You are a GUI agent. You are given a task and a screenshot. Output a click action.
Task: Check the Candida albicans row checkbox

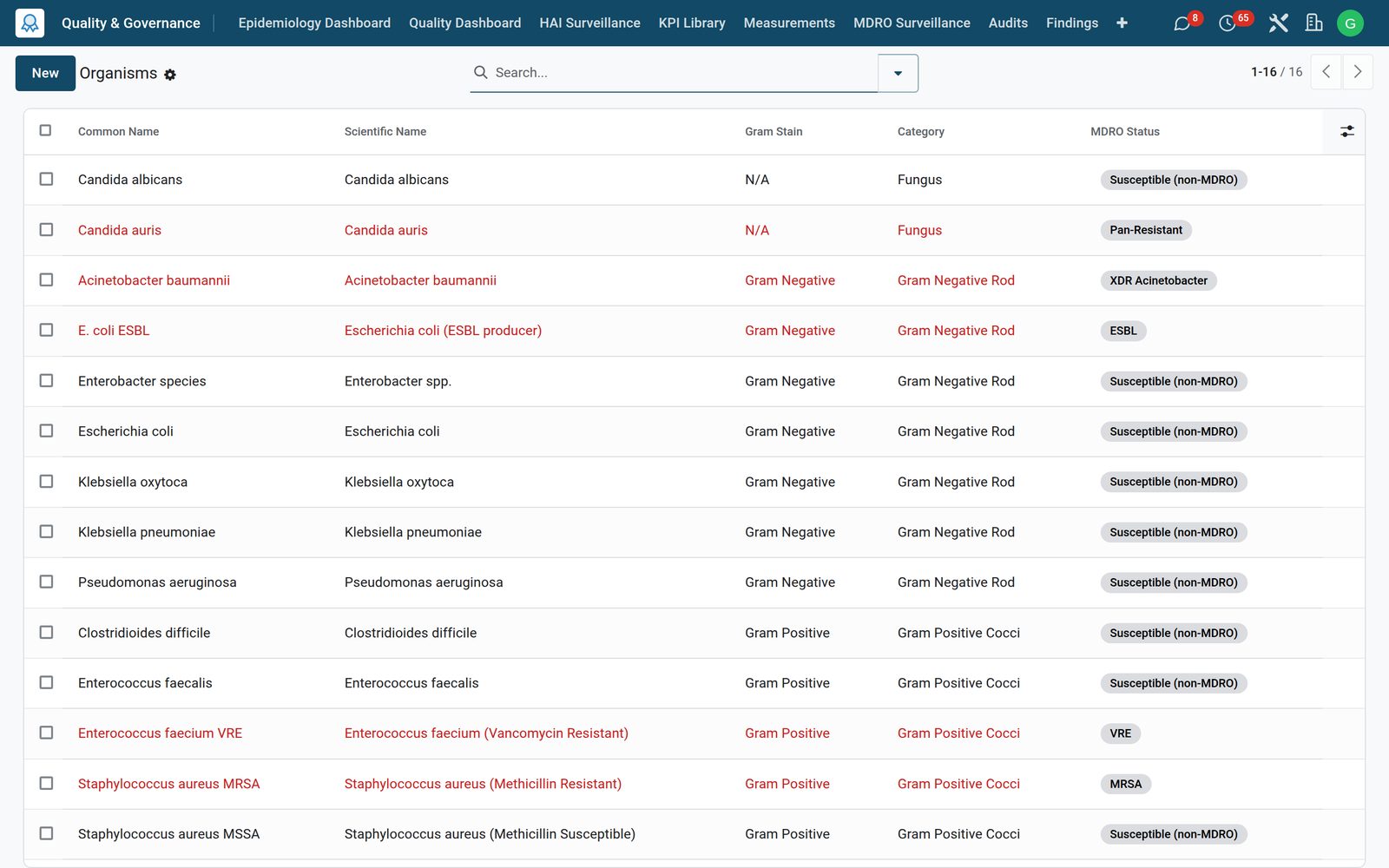pos(46,179)
